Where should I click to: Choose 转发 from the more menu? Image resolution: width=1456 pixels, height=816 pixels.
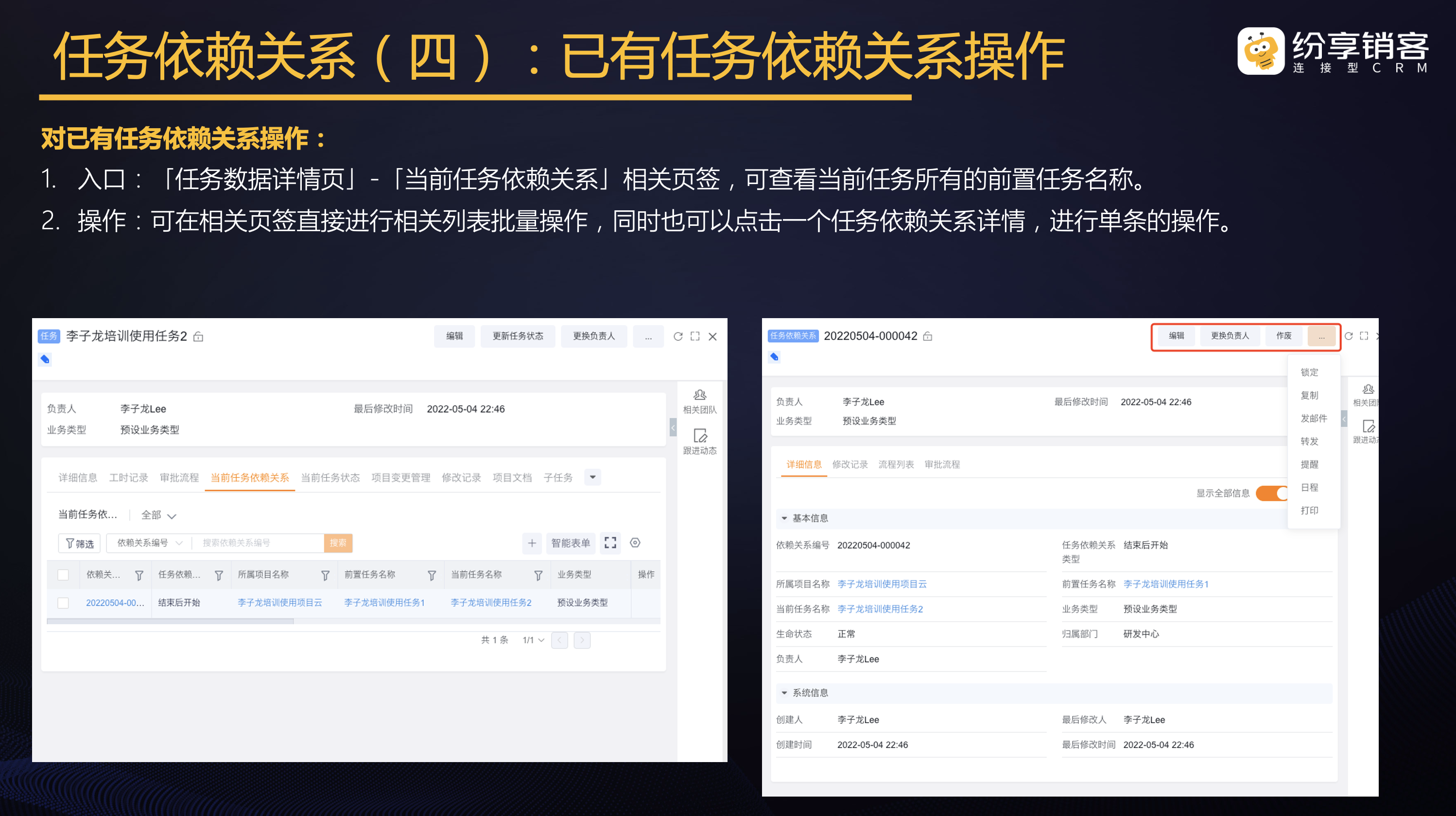point(1310,442)
